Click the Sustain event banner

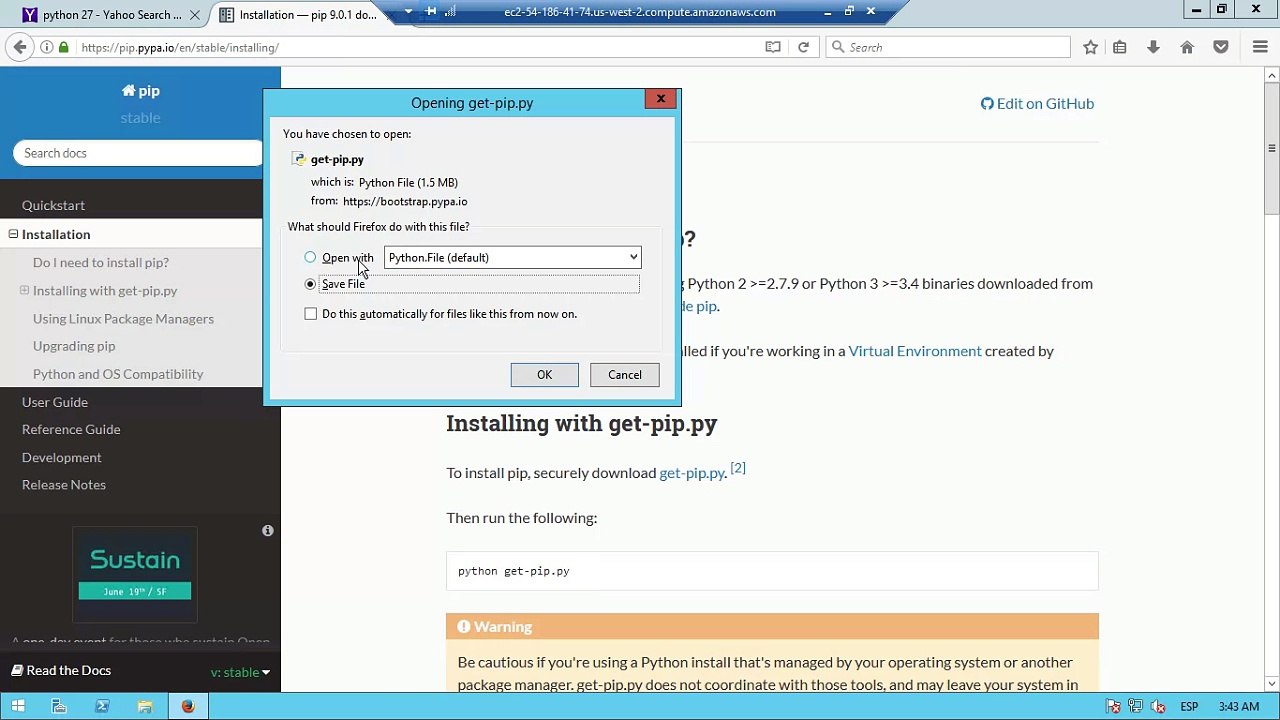pyautogui.click(x=135, y=574)
